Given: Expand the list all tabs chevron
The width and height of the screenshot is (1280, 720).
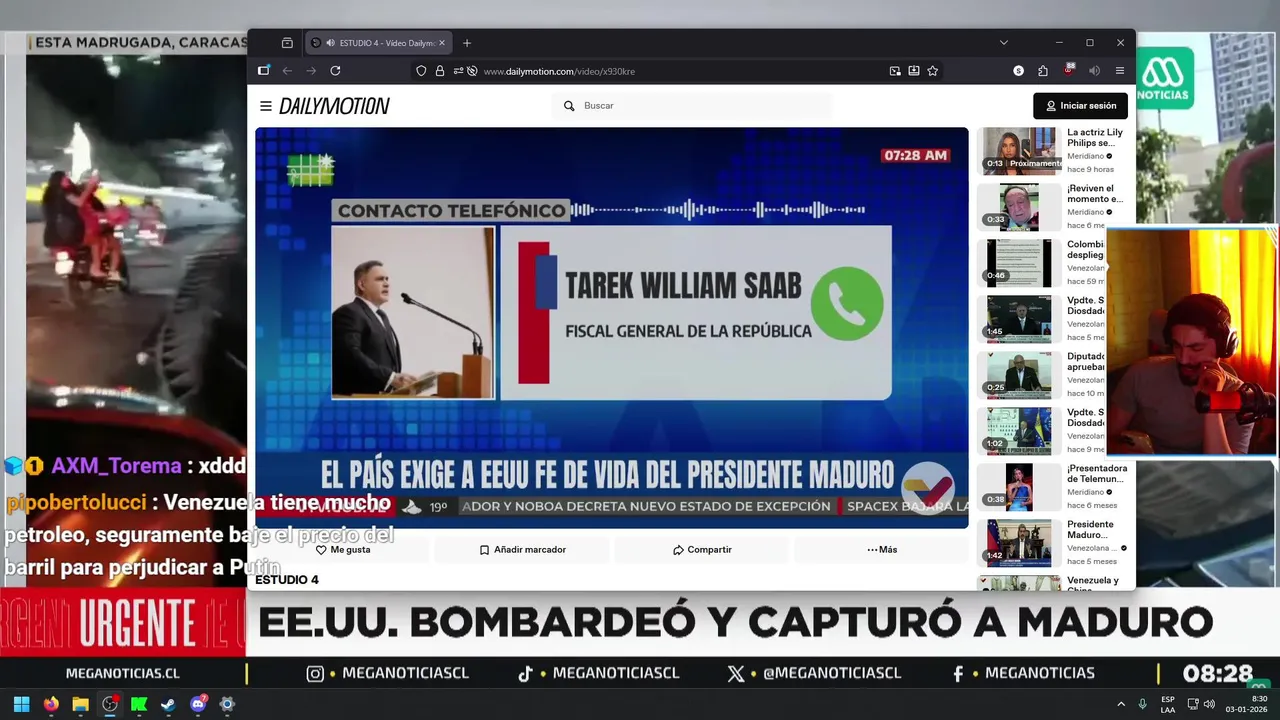Looking at the screenshot, I should coord(1003,43).
